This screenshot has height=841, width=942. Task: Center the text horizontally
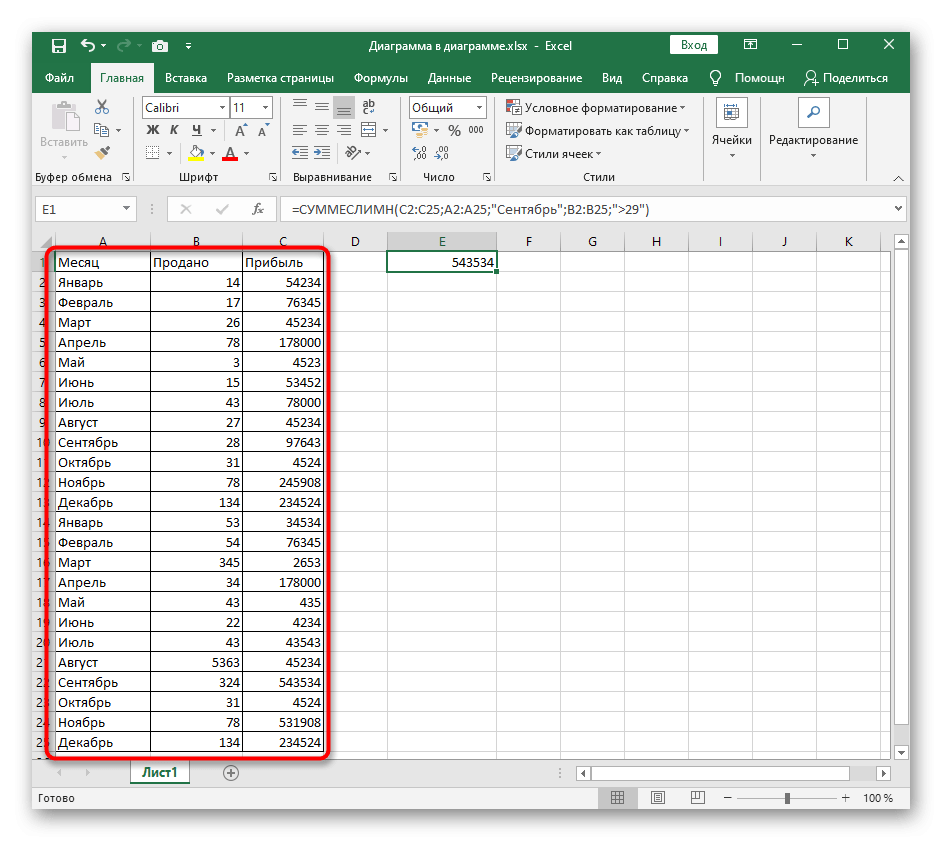tap(322, 130)
